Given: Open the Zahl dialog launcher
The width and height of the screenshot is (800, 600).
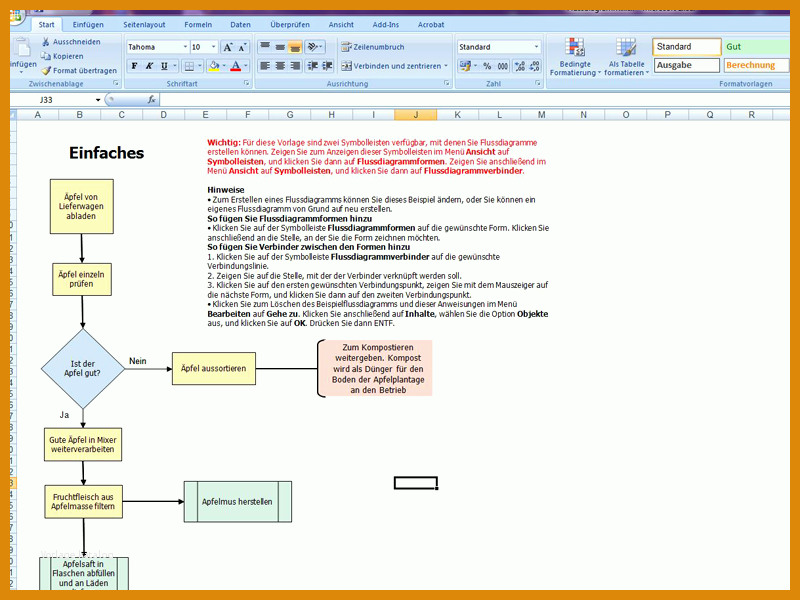Looking at the screenshot, I should coord(538,83).
